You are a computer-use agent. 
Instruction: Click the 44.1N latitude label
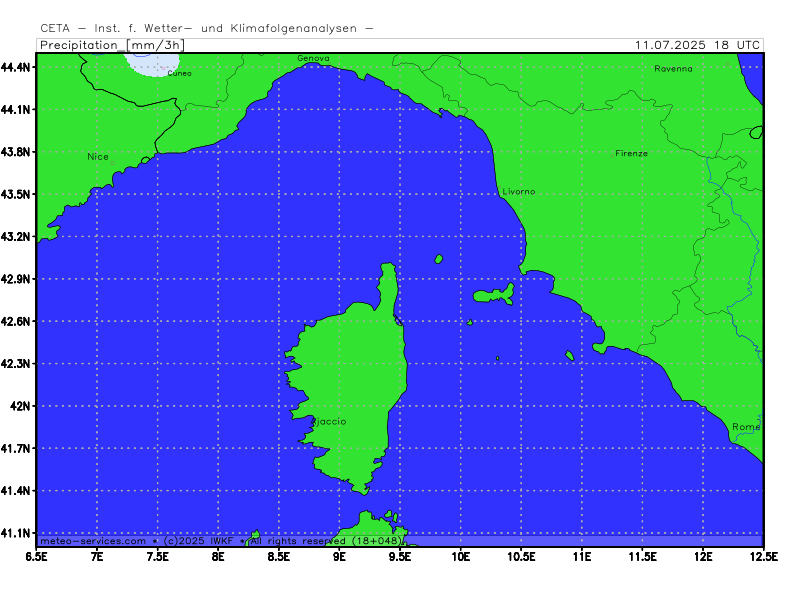click(x=17, y=109)
